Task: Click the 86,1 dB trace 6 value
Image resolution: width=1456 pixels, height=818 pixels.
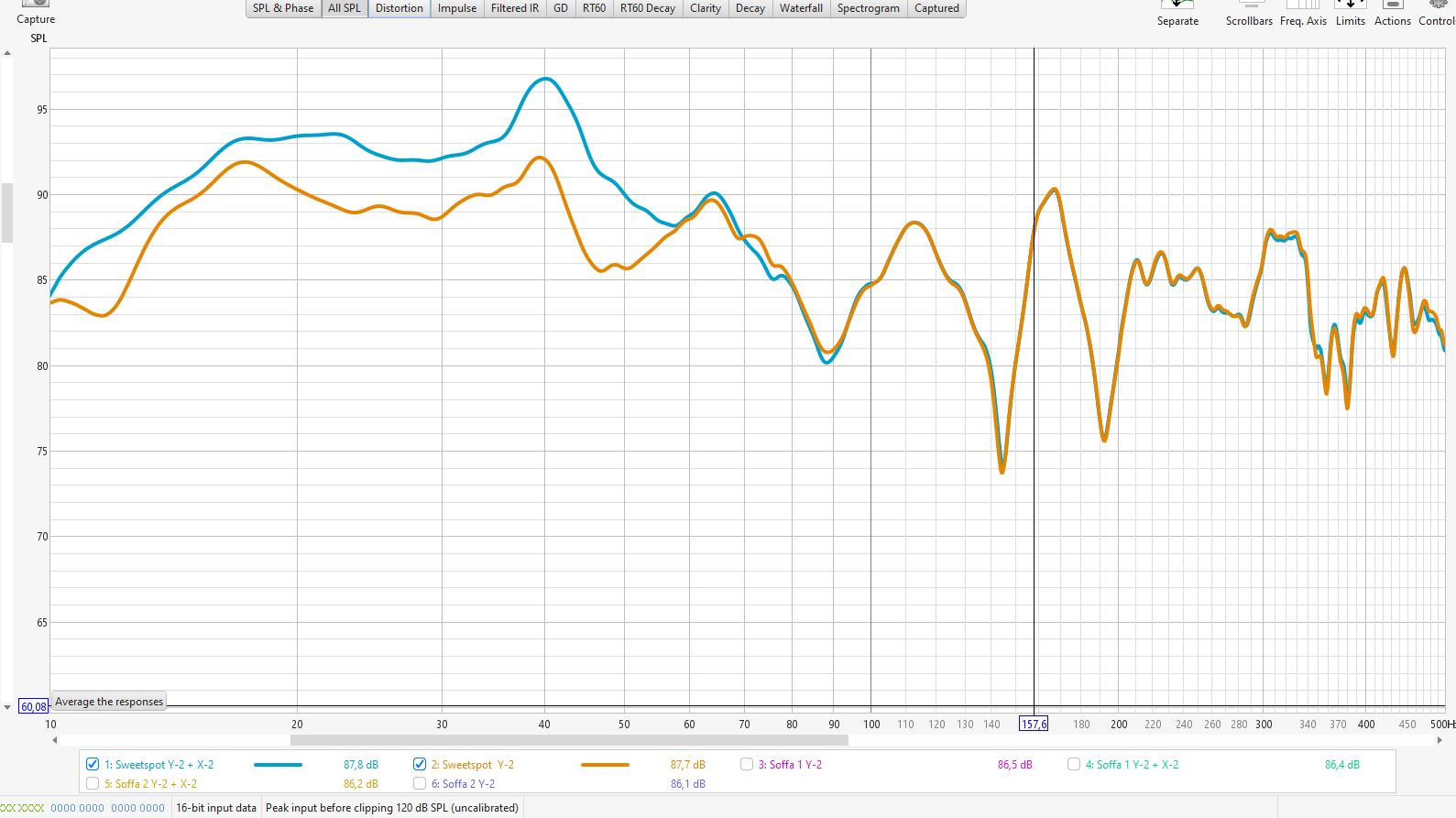Action: click(x=688, y=783)
